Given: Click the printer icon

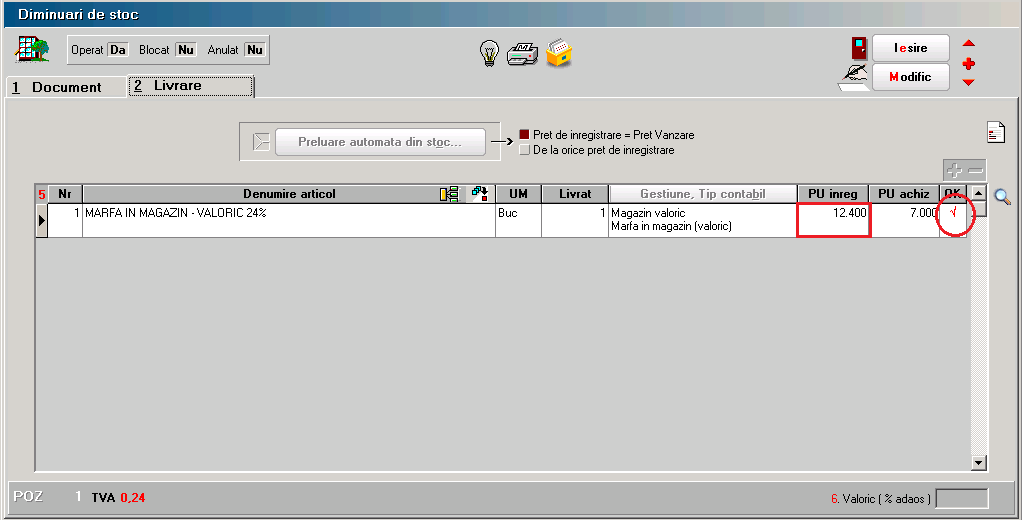Looking at the screenshot, I should click(523, 53).
